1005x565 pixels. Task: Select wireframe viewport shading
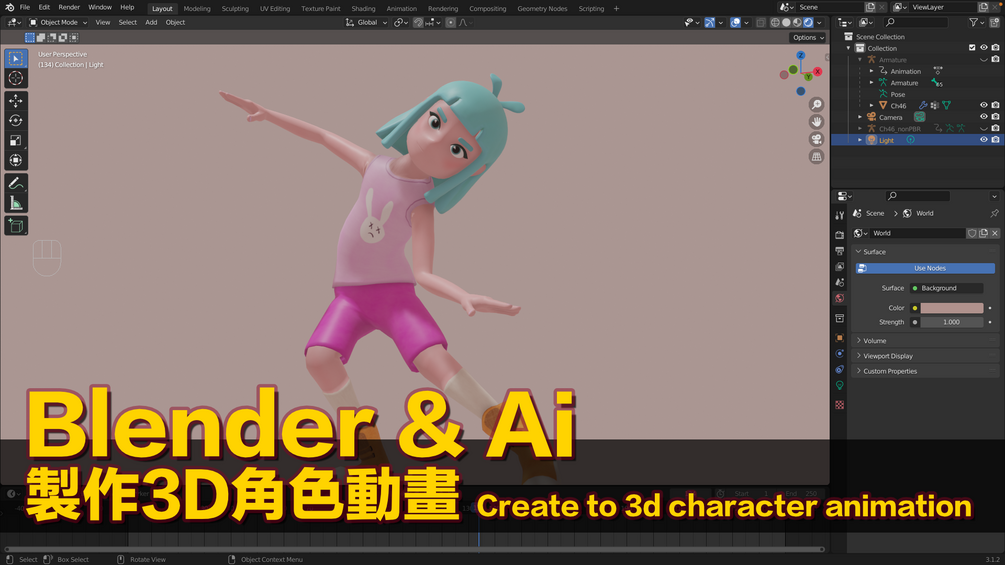[775, 22]
